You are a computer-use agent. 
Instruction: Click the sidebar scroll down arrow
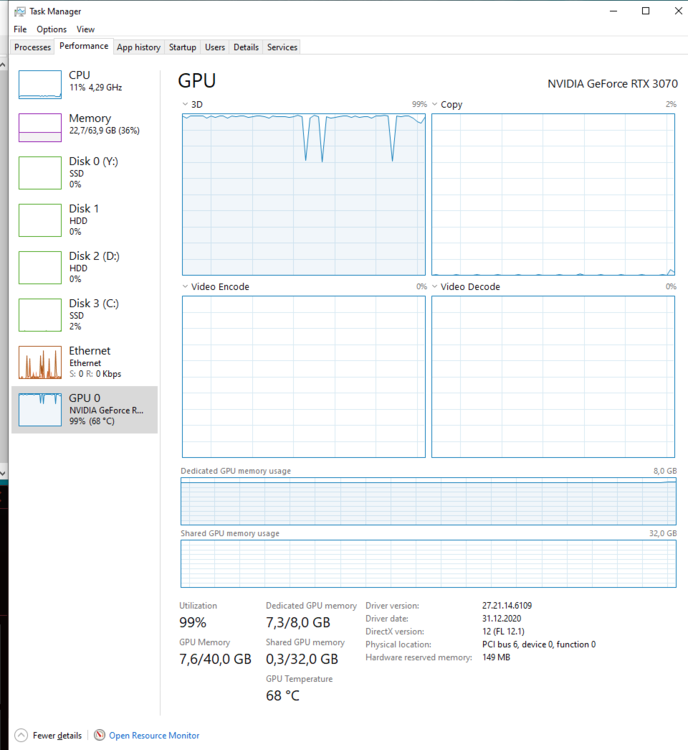click(3, 473)
